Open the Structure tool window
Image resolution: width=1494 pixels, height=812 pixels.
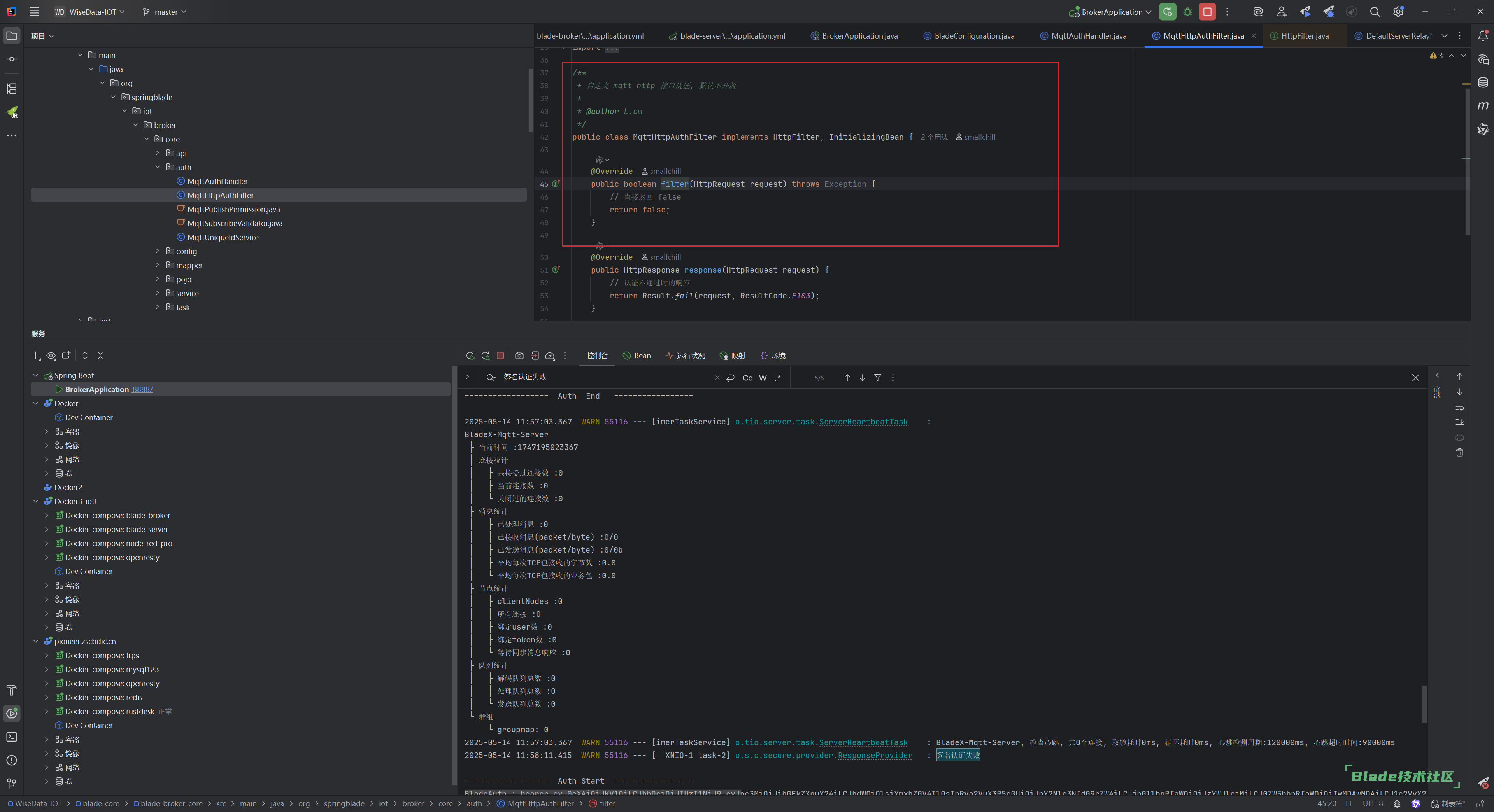click(12, 89)
